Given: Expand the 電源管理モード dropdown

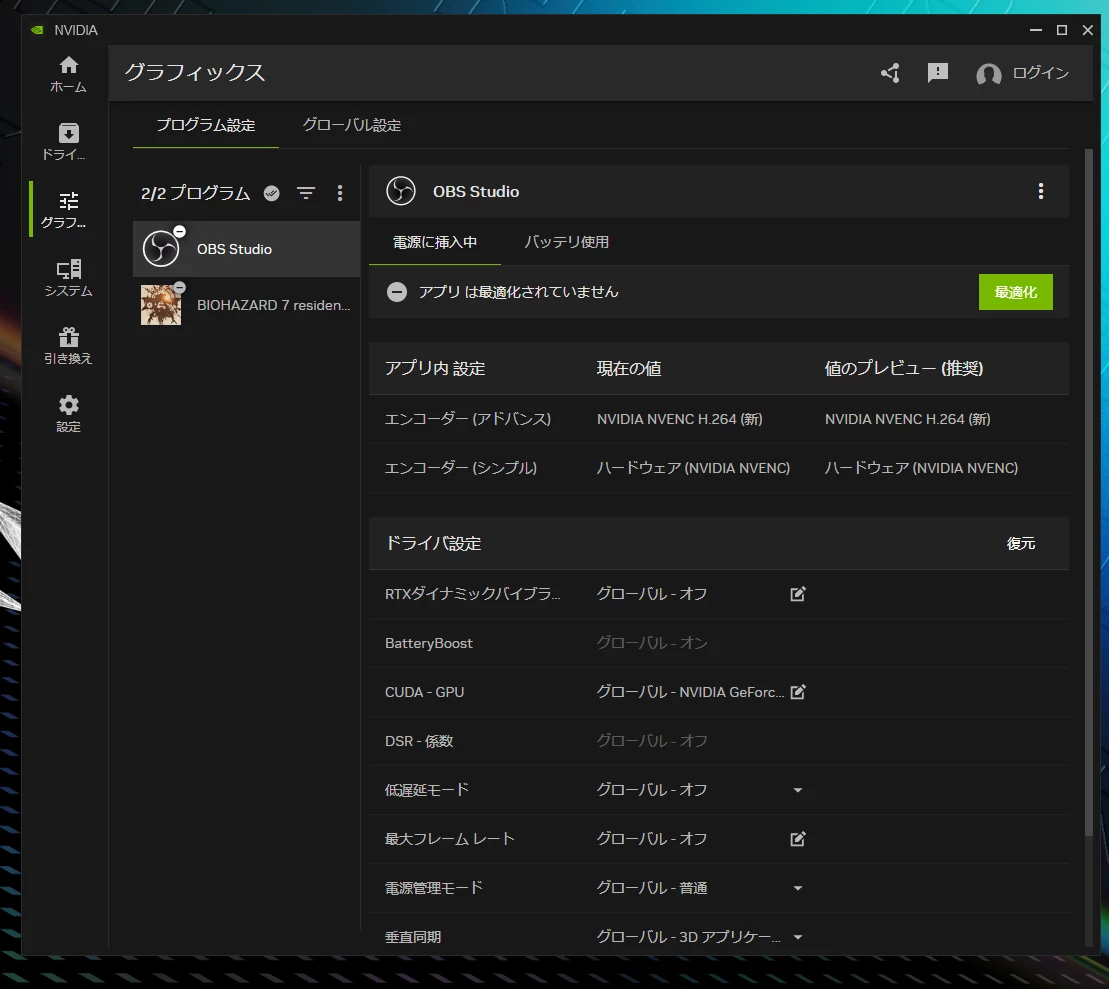Looking at the screenshot, I should (798, 888).
